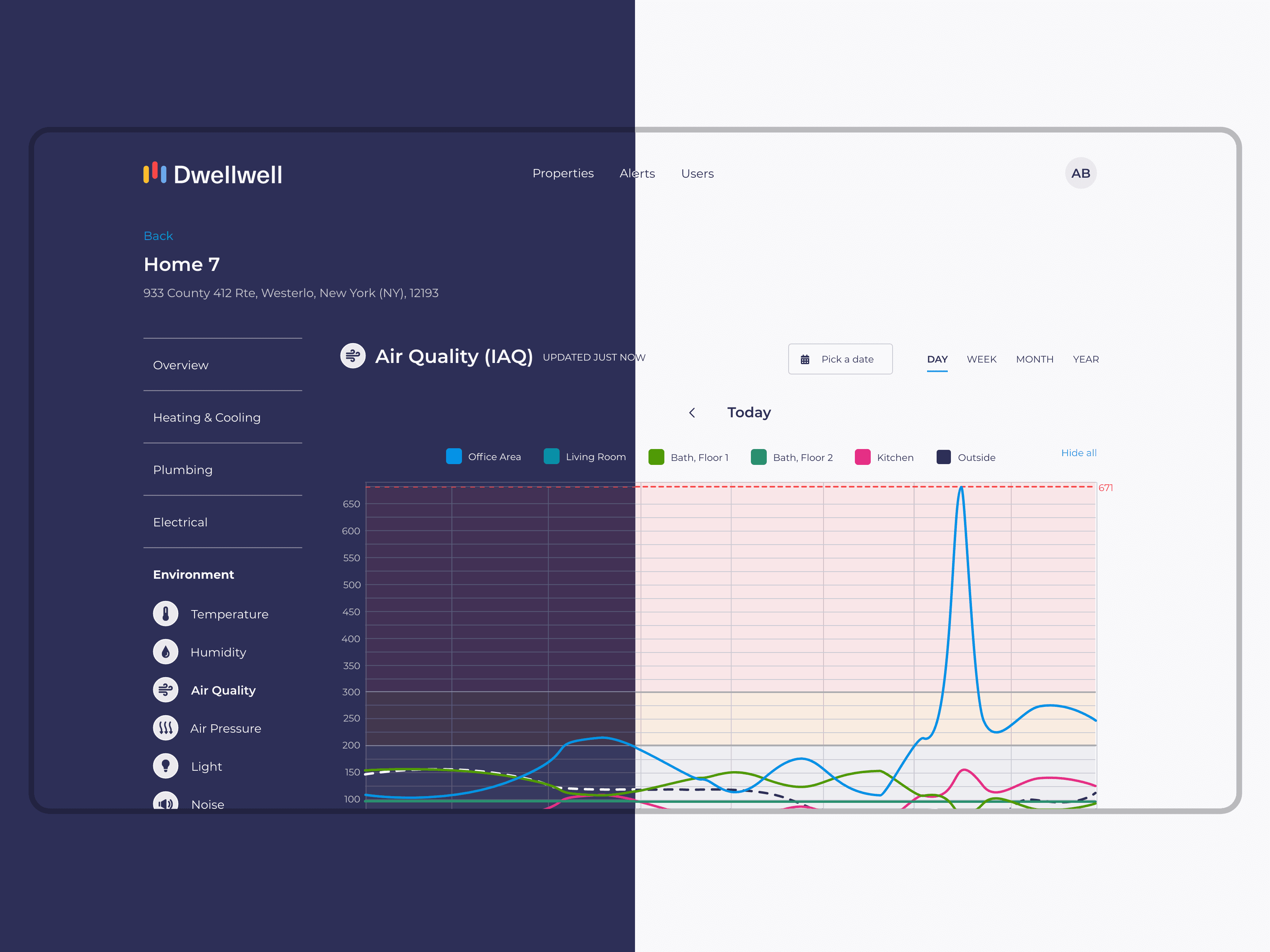The height and width of the screenshot is (952, 1270).
Task: Open the Overview section
Action: [223, 365]
